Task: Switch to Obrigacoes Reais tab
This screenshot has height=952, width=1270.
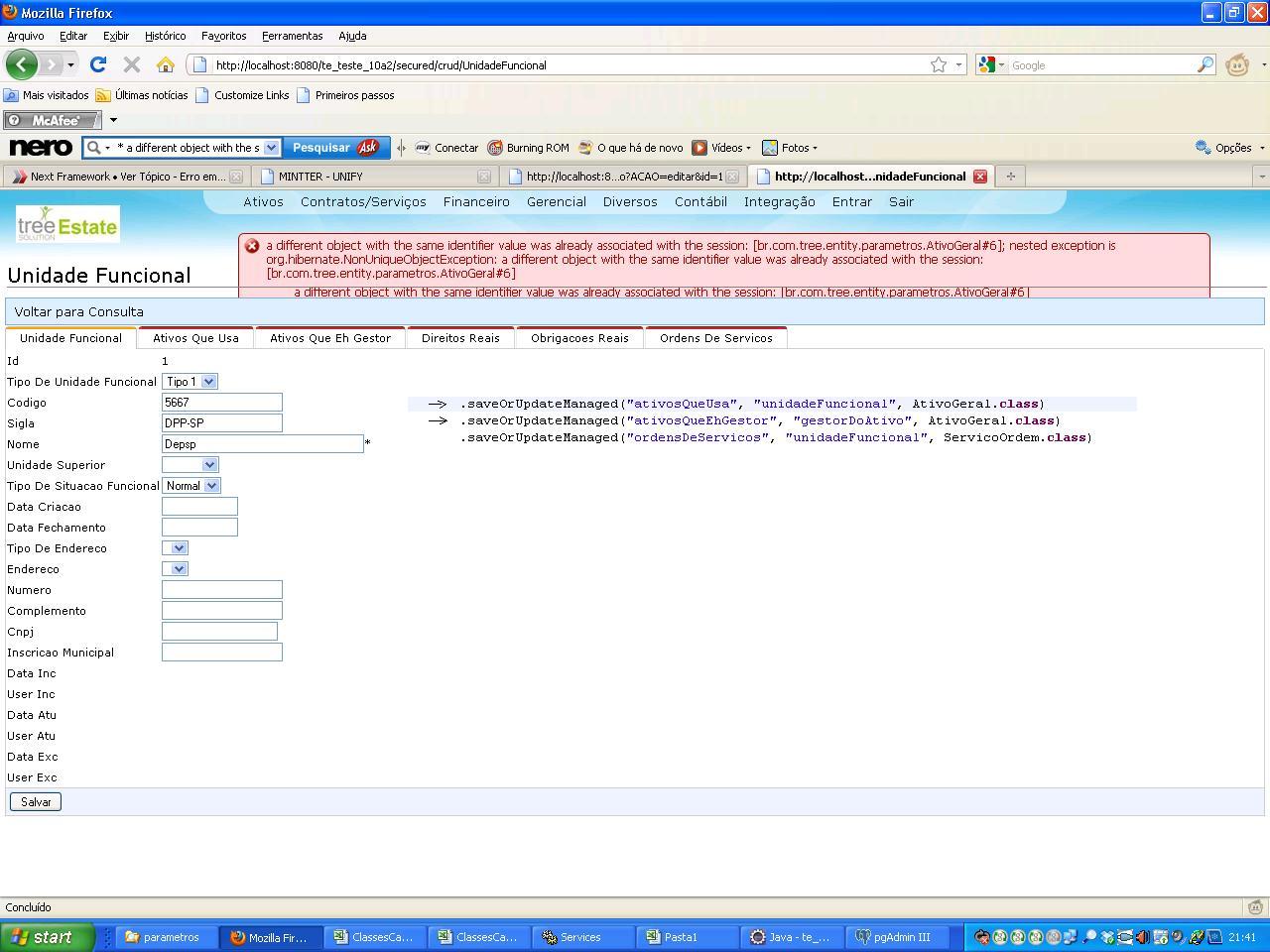Action: pos(579,338)
